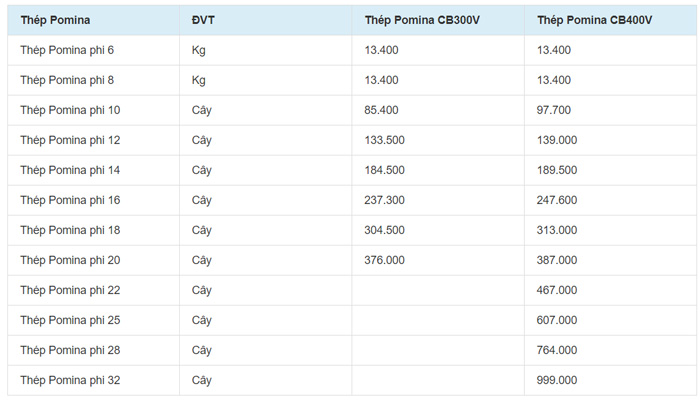Screen dimensions: 700x401
Task: Click the price 313.000 cell
Action: [x=557, y=230]
